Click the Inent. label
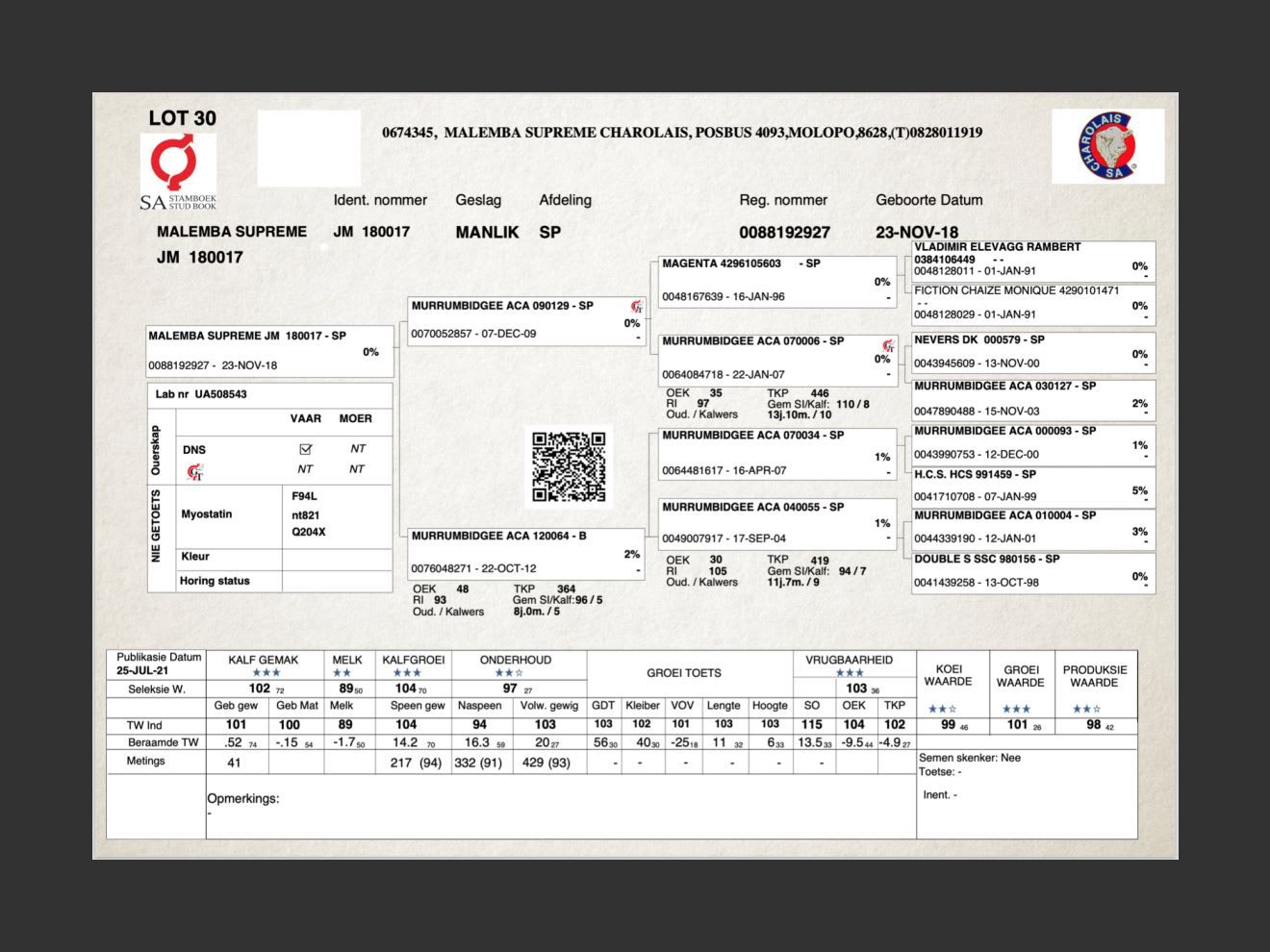The image size is (1270, 952). [939, 795]
